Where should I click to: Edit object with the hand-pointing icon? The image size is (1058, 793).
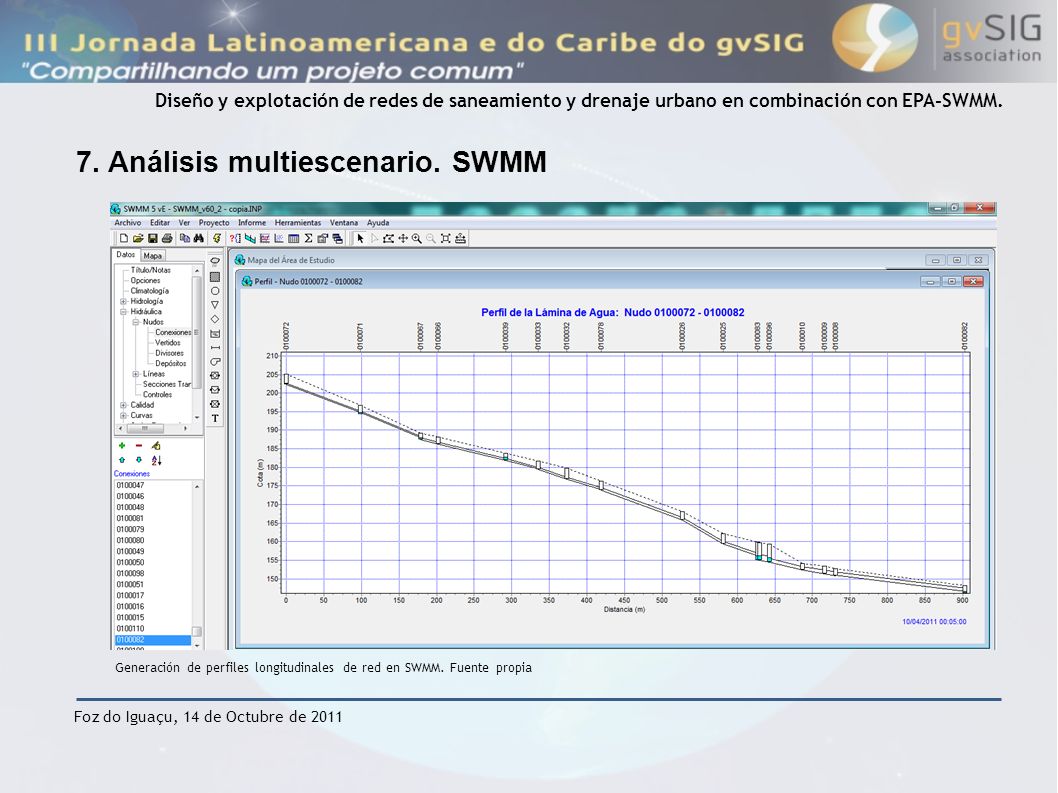pos(156,445)
